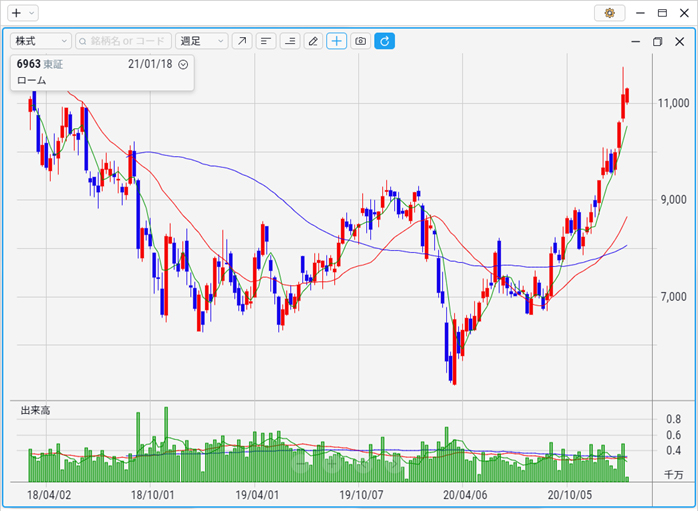Toggle the crosshair plus cursor button

pyautogui.click(x=337, y=41)
